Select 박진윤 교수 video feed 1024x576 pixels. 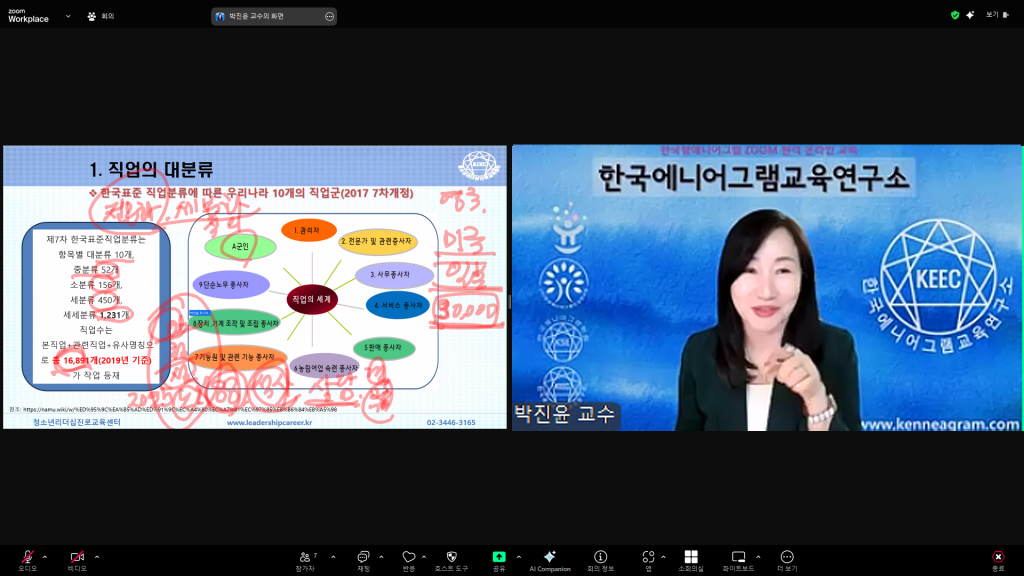click(767, 287)
